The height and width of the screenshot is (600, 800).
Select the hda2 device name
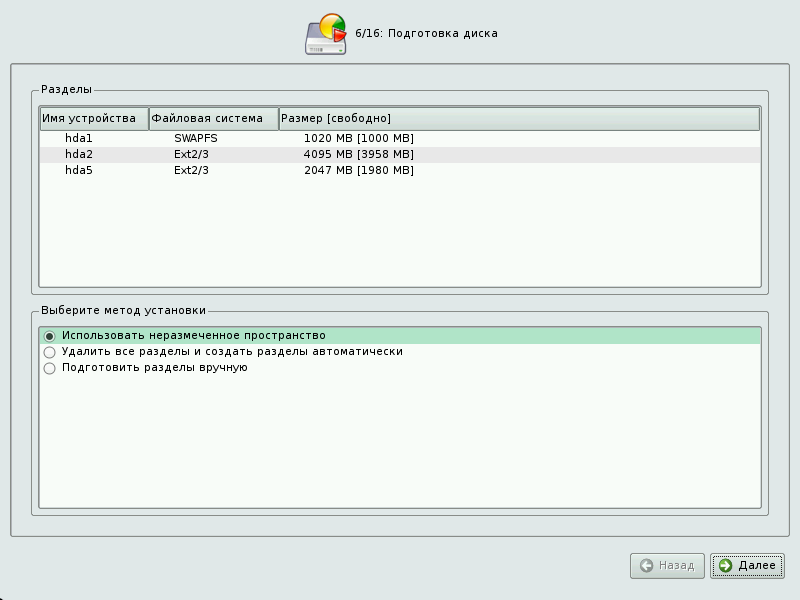(x=79, y=155)
